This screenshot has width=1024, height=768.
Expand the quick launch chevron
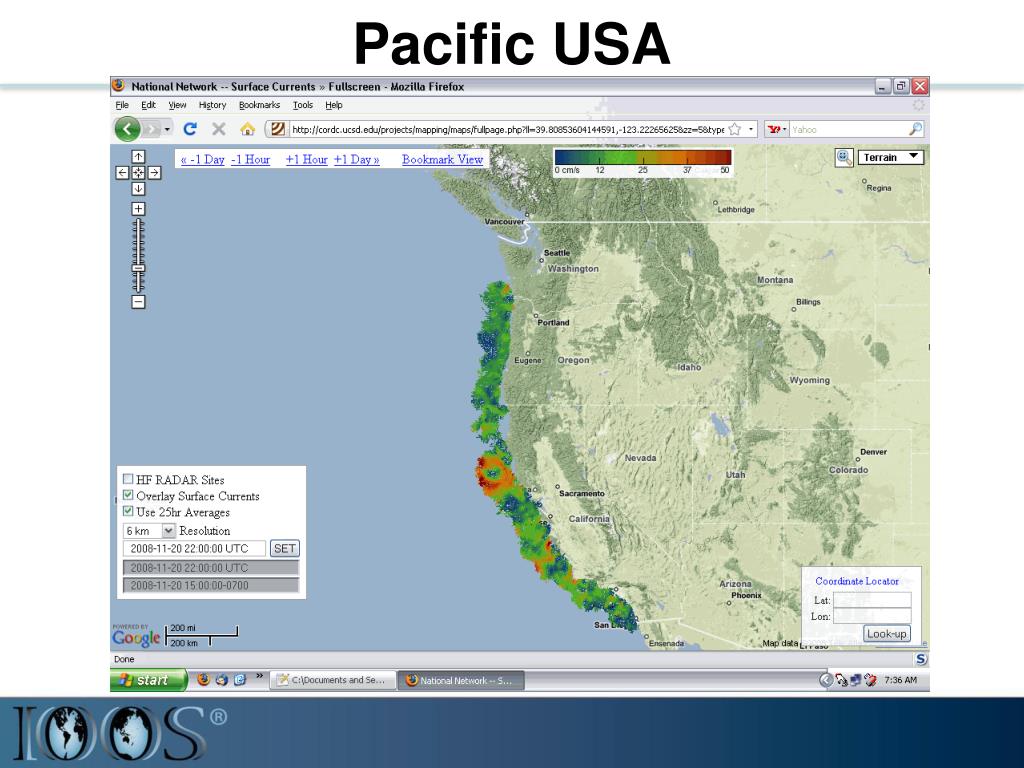(259, 676)
